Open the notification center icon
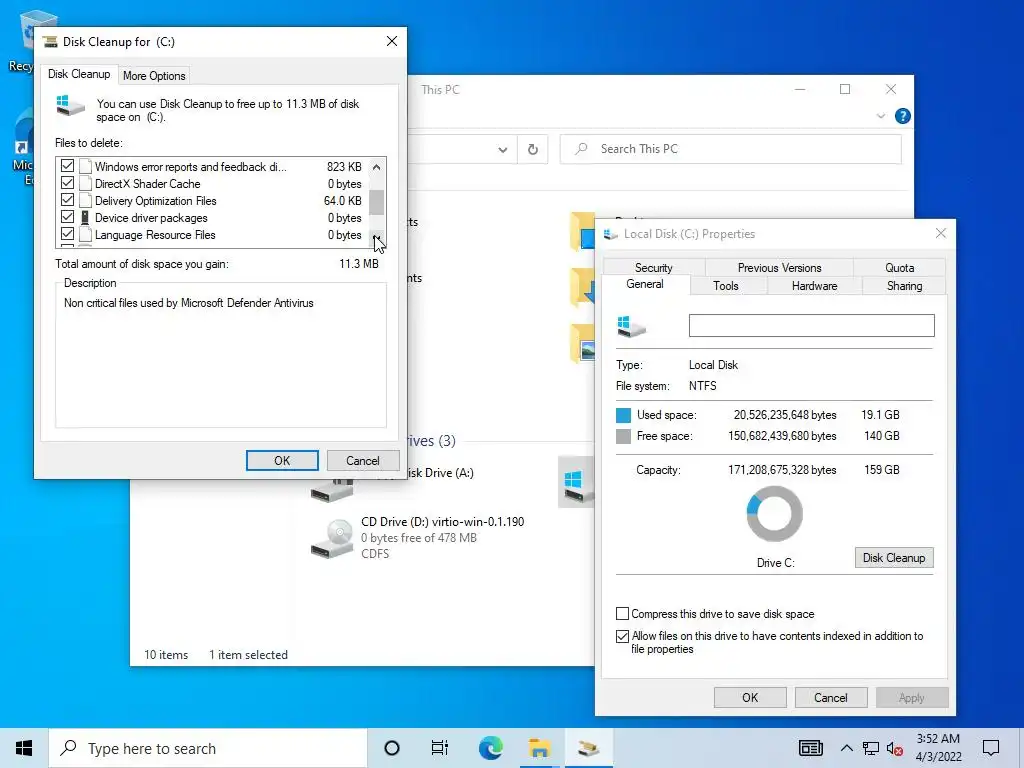Viewport: 1024px width, 768px height. pyautogui.click(x=991, y=748)
